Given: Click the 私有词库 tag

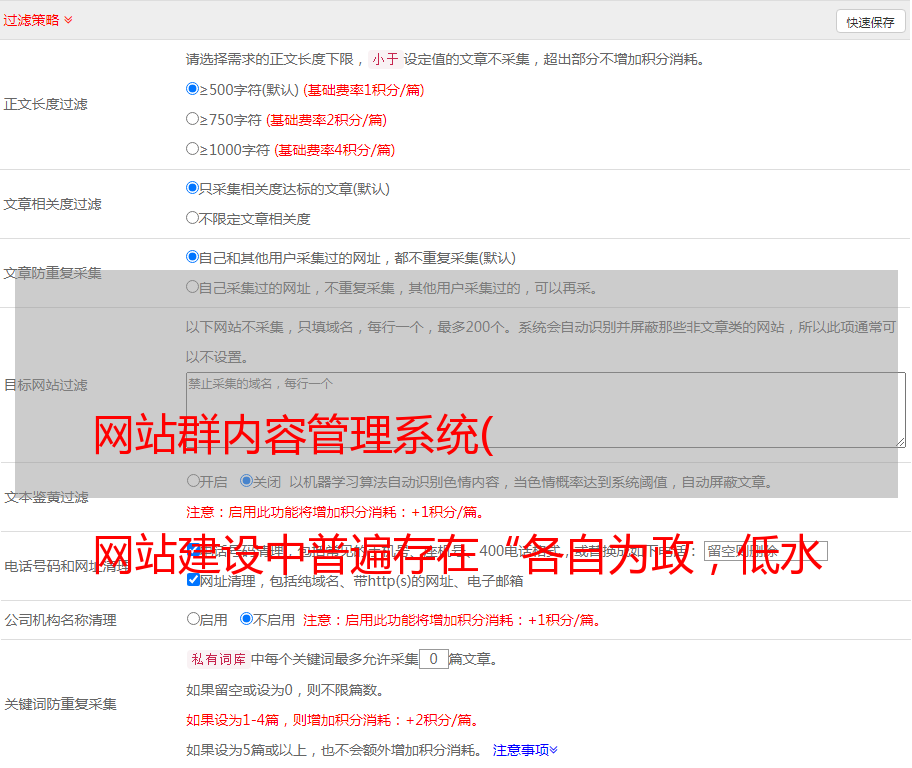Looking at the screenshot, I should (219, 659).
